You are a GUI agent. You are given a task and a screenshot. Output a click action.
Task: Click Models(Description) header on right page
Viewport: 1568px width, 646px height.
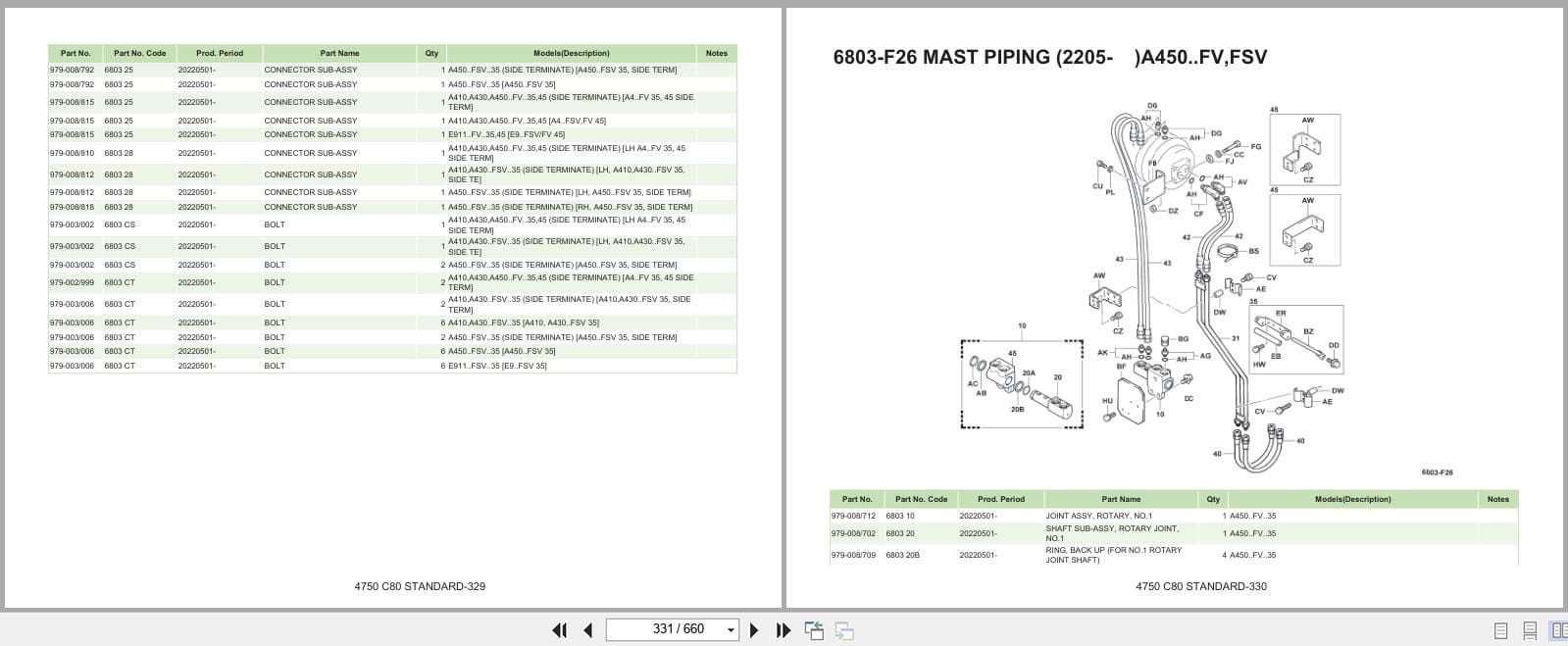click(x=1352, y=499)
